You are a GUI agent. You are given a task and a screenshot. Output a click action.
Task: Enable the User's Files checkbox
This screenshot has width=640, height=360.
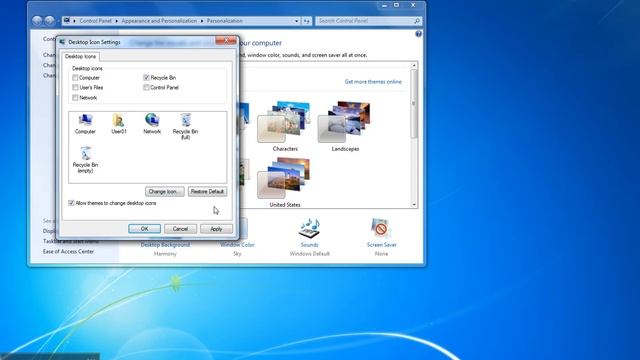click(75, 87)
